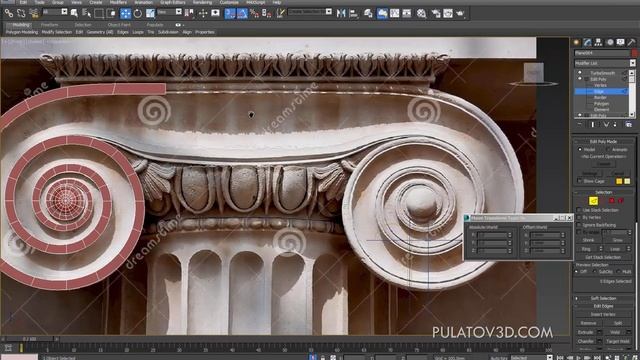The height and width of the screenshot is (360, 640).
Task: Open the Curve Editor icon
Action: tap(394, 13)
